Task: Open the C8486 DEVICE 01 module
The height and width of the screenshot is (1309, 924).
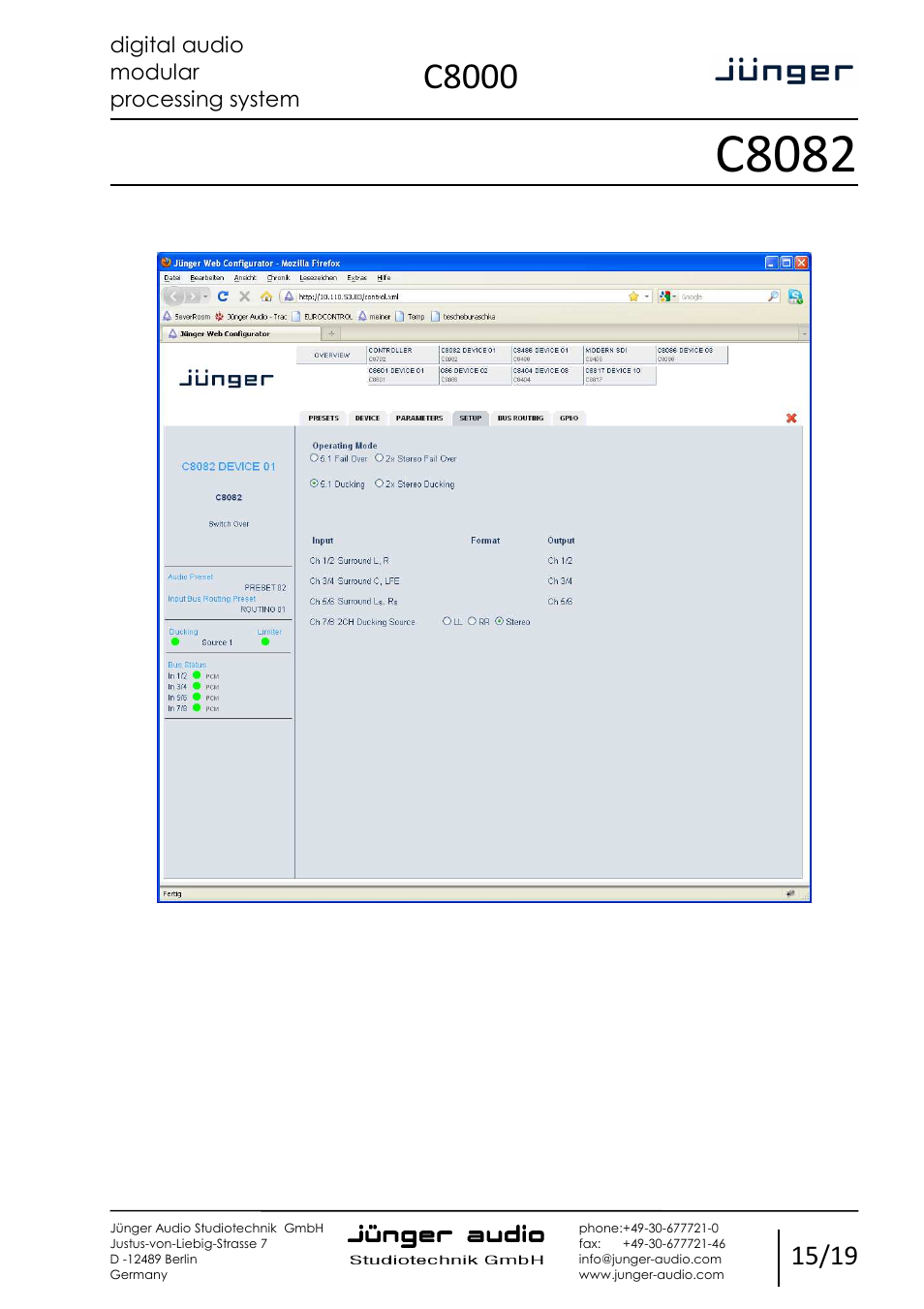Action: point(547,355)
